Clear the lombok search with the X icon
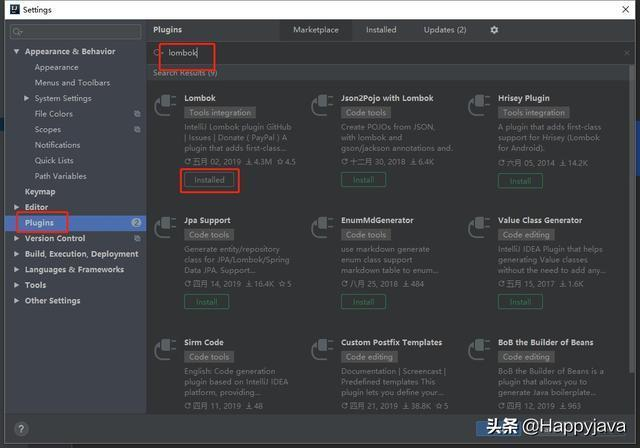Viewport: 640px width, 448px height. [627, 53]
